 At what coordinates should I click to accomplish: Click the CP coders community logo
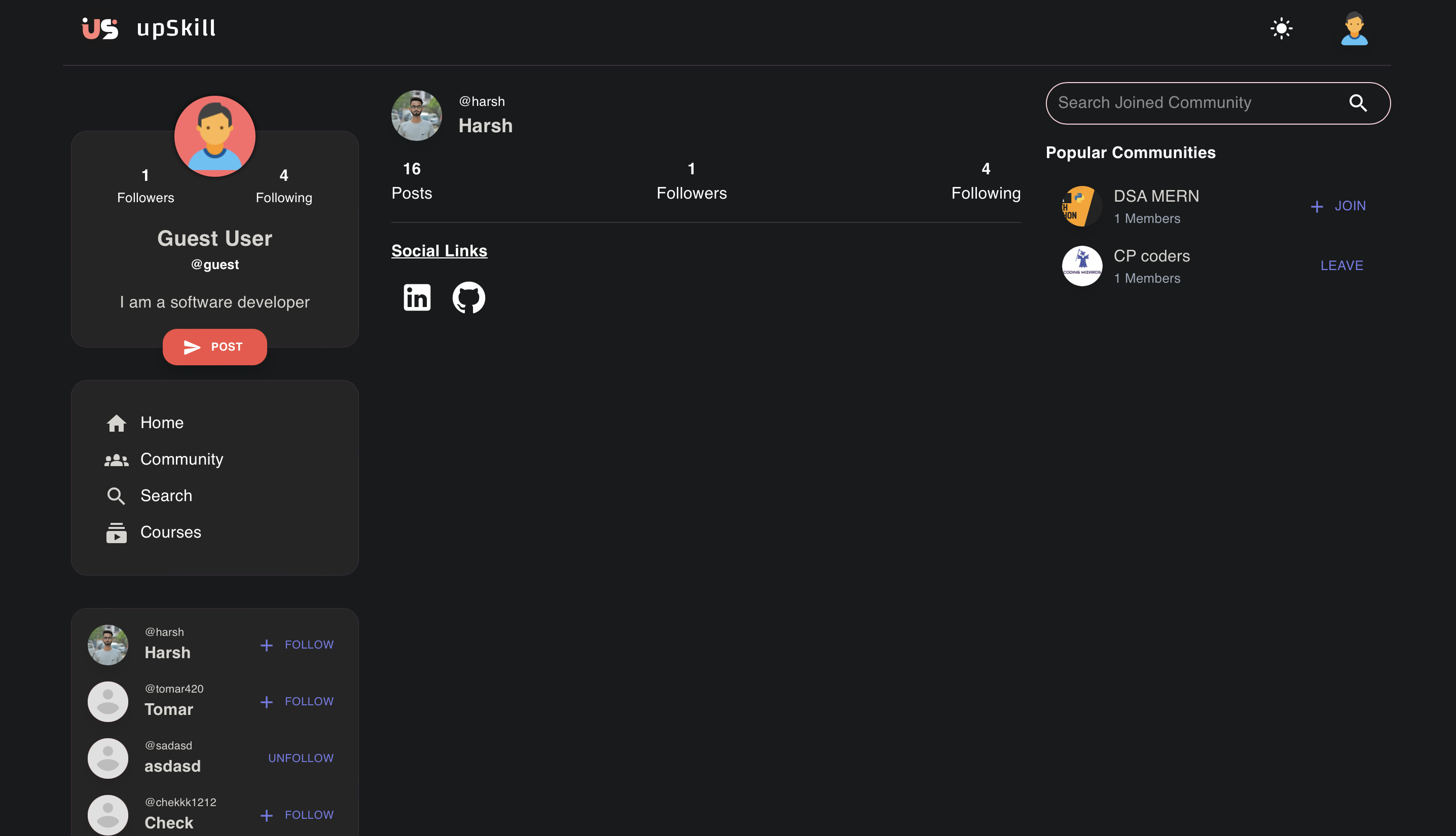pos(1082,265)
